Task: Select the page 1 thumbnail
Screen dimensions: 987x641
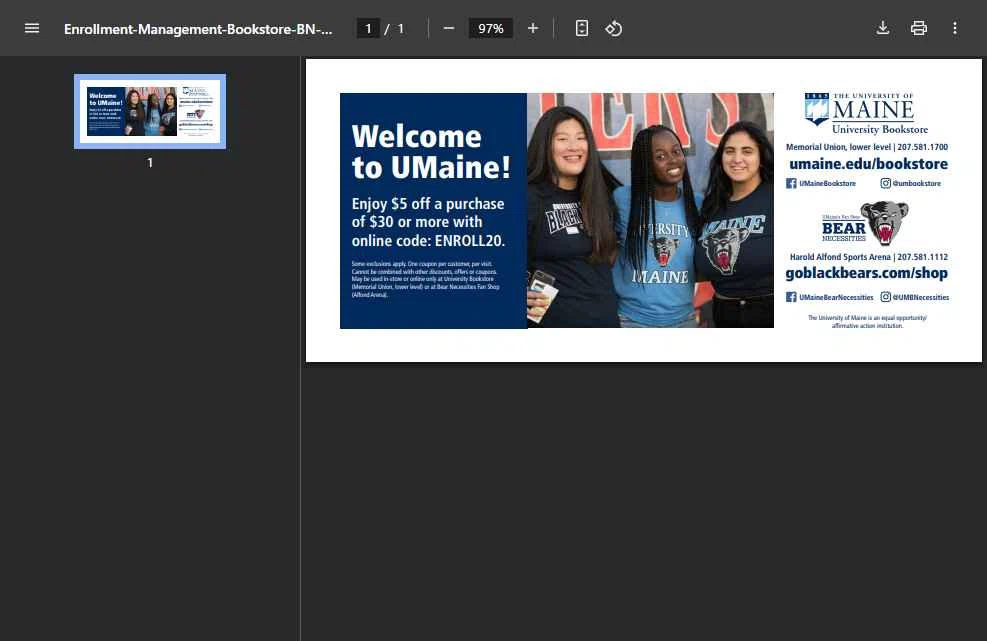Action: pos(150,111)
